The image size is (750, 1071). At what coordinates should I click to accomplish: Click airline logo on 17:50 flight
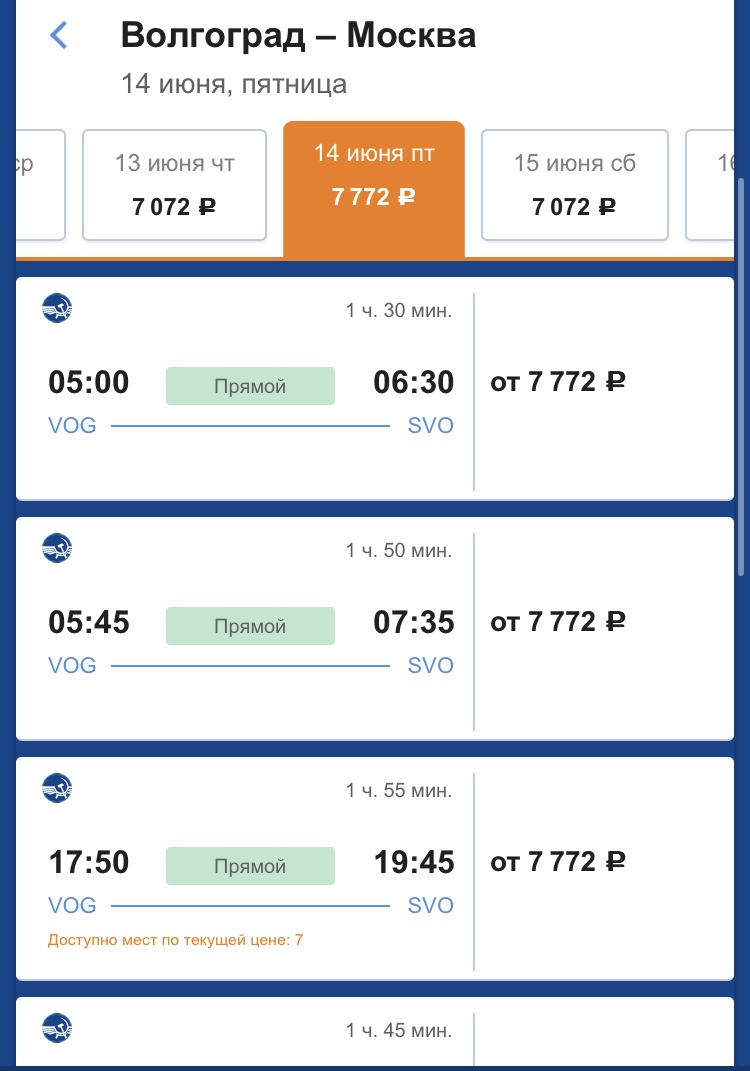57,788
